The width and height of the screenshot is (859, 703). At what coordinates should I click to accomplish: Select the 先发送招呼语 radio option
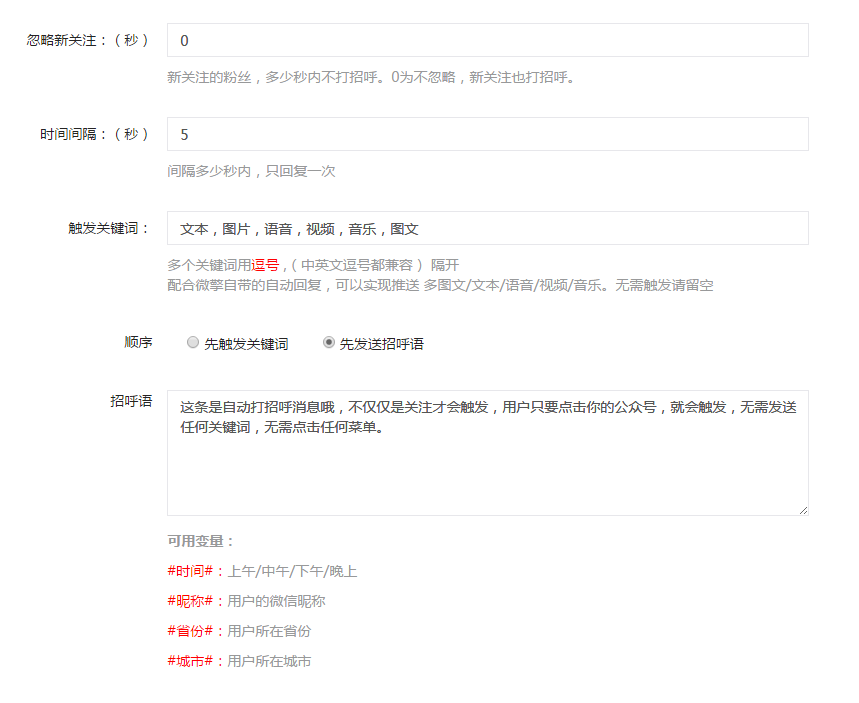tap(329, 343)
